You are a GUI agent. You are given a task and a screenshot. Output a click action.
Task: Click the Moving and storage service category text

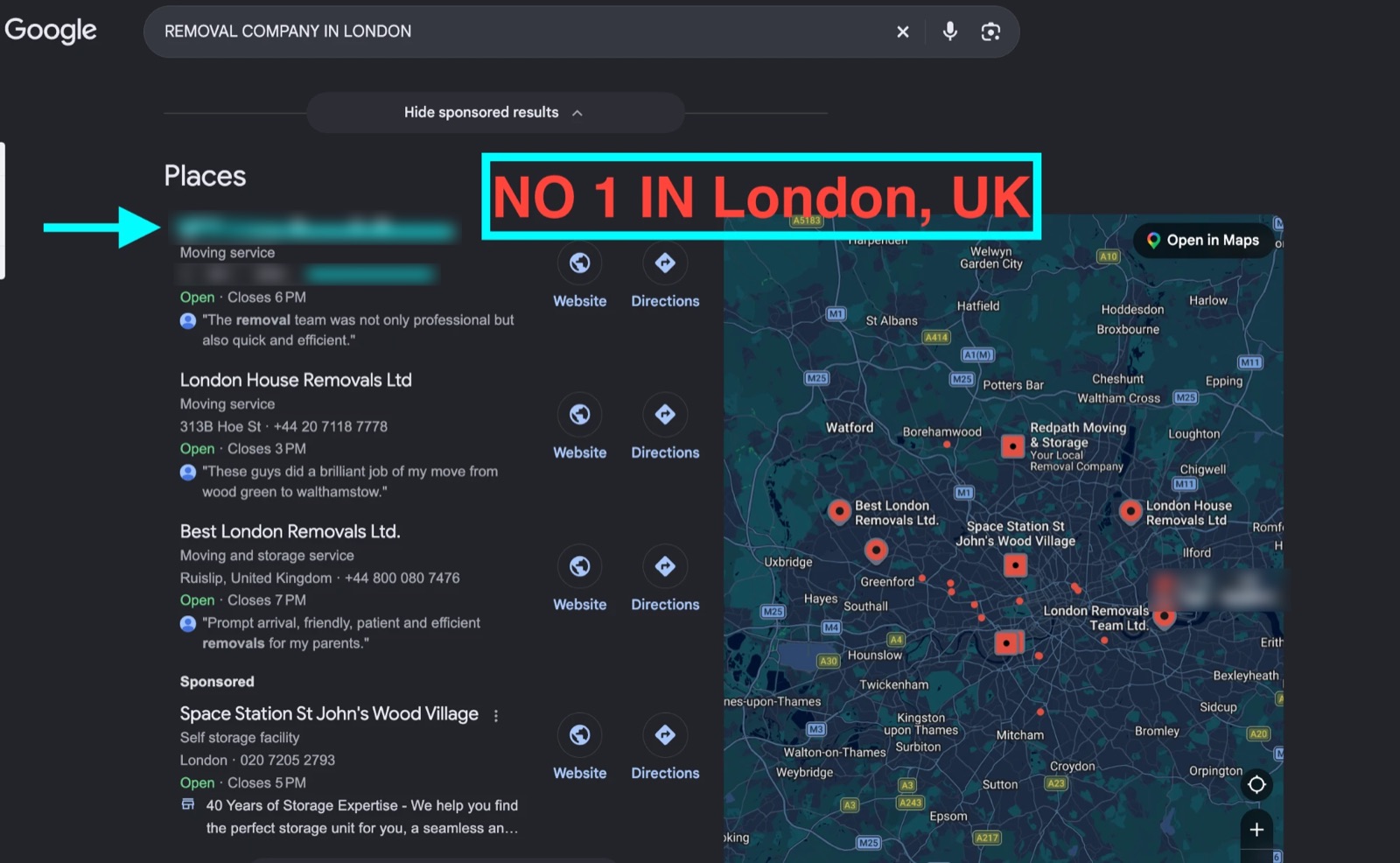(x=267, y=555)
